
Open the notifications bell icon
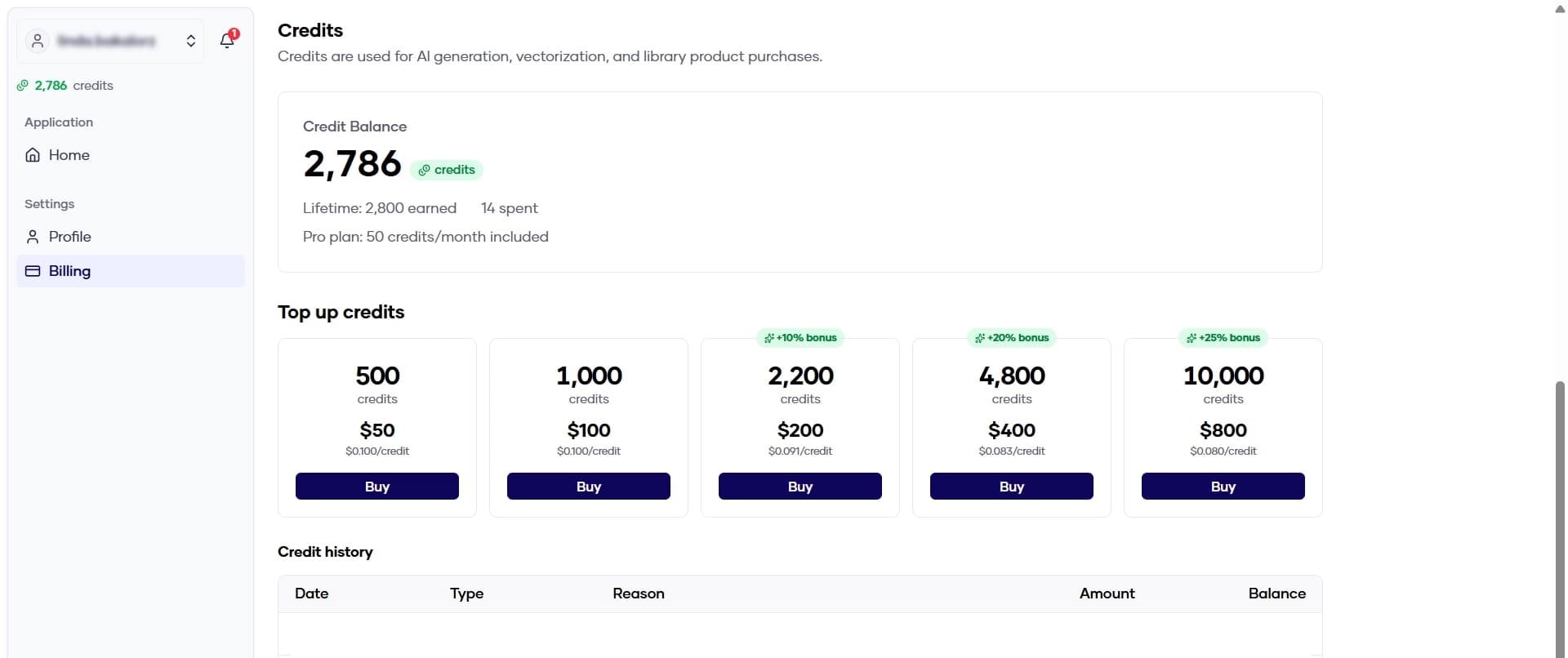(x=227, y=40)
